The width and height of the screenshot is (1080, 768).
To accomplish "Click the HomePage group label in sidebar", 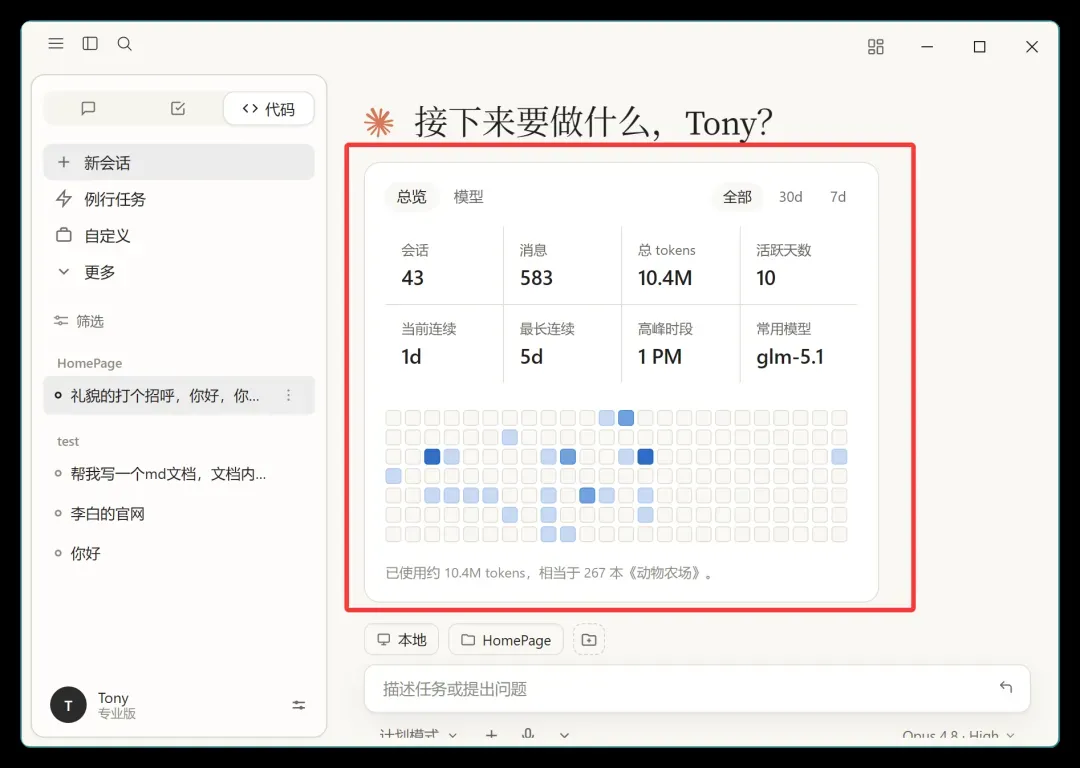I will (90, 363).
